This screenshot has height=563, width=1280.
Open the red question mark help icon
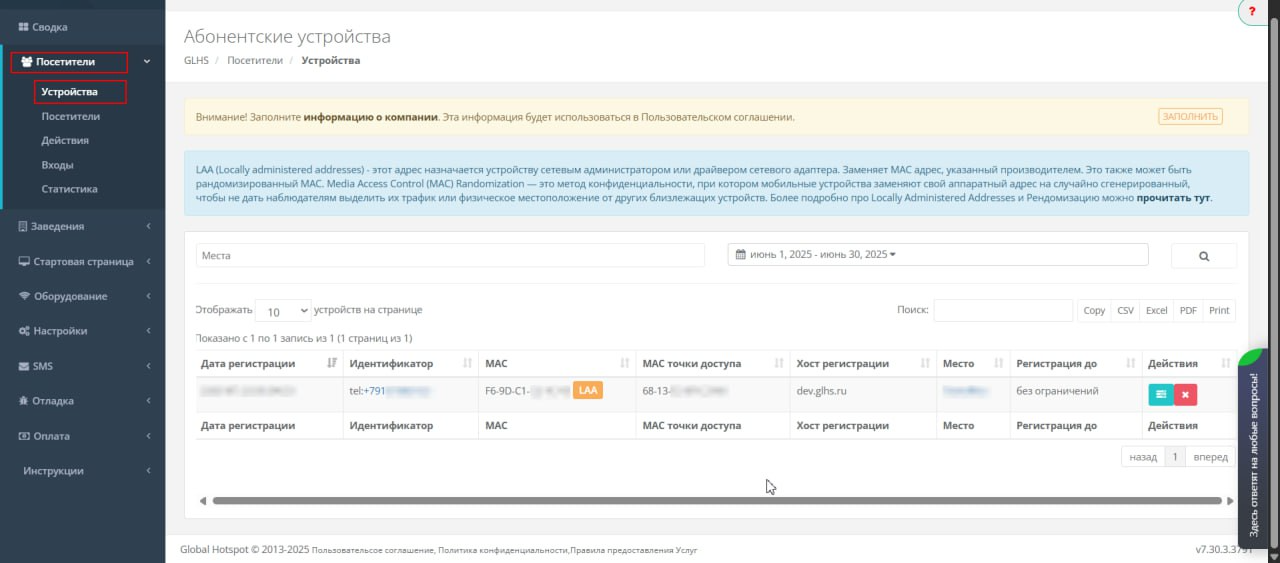click(x=1252, y=11)
